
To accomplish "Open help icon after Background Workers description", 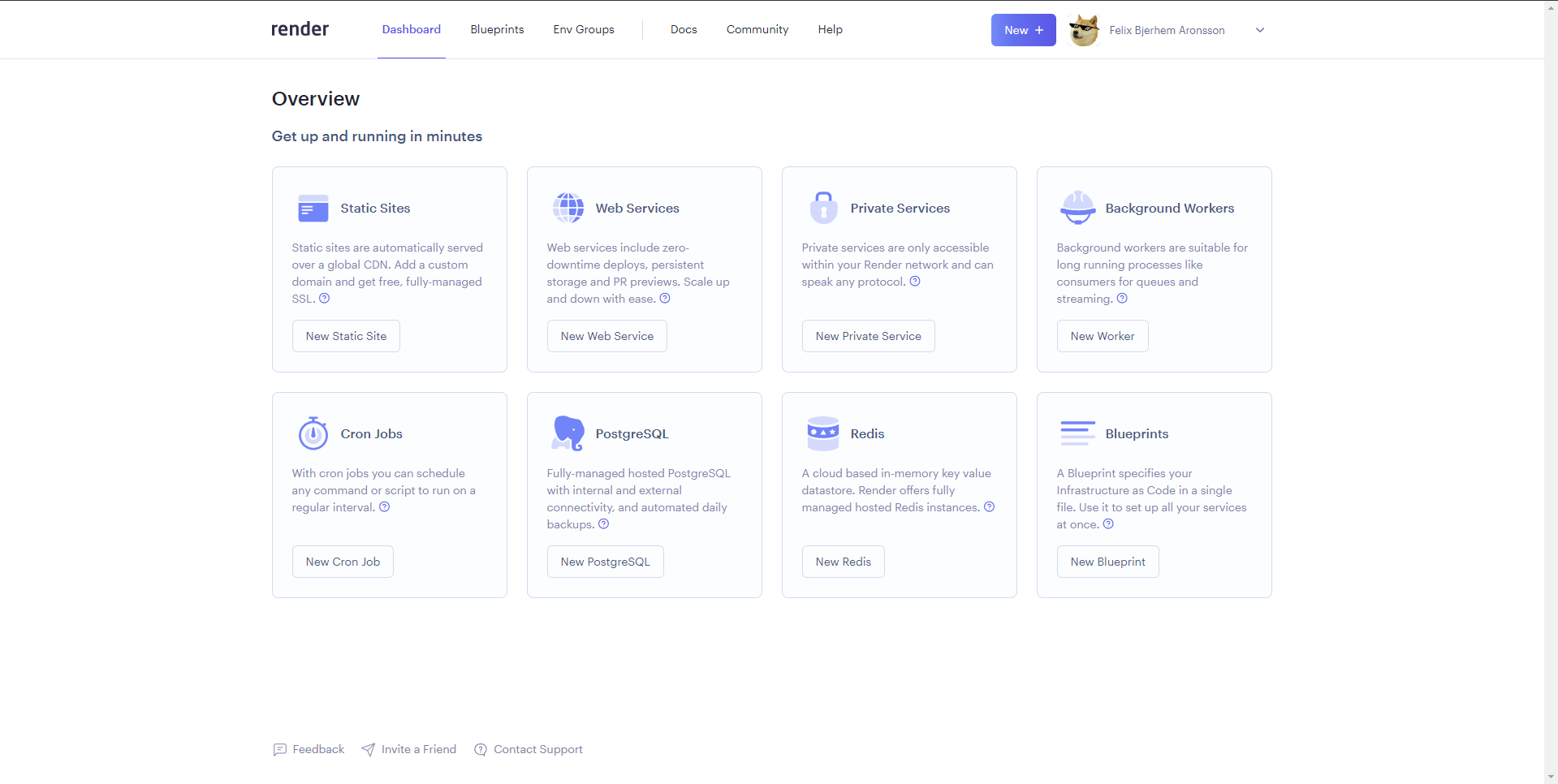I will coord(1122,299).
